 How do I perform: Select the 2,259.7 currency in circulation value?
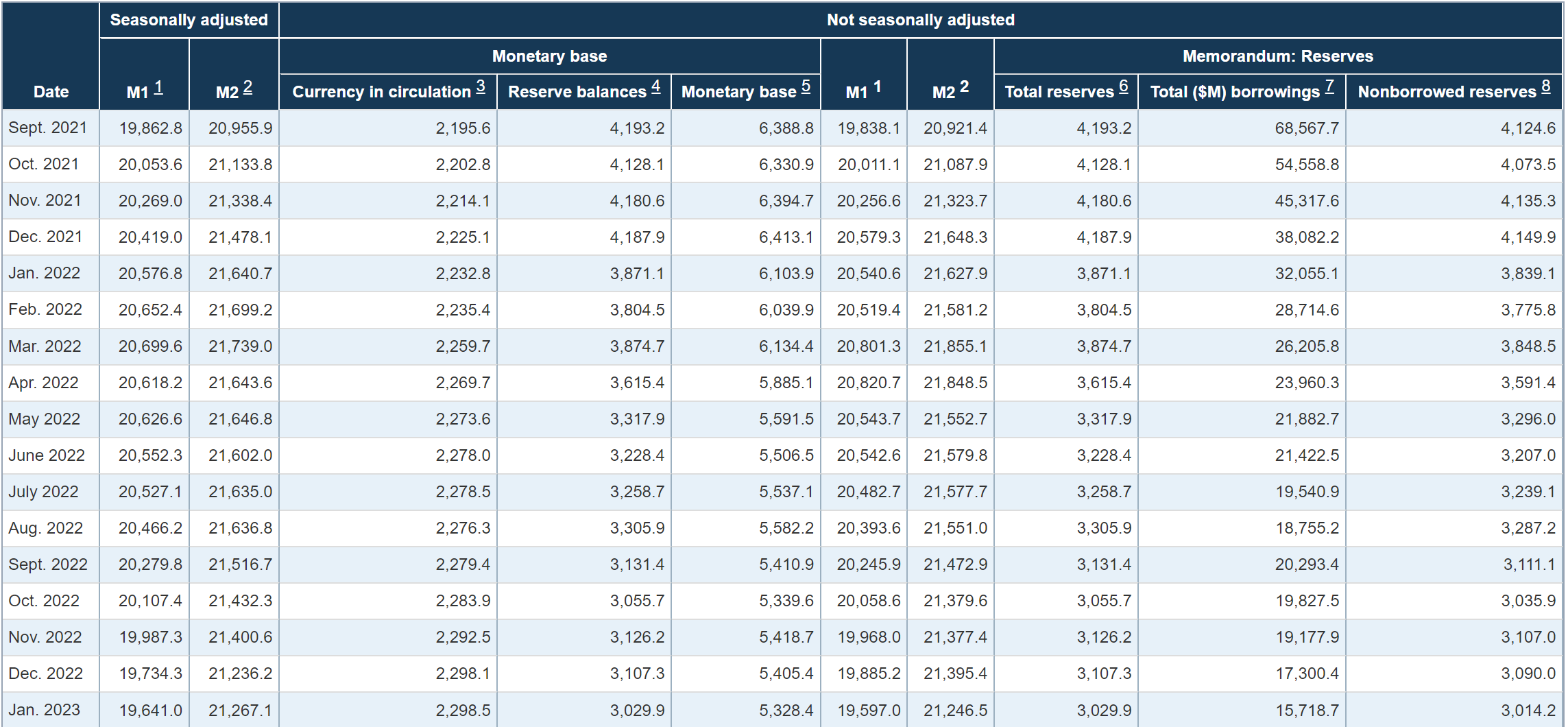click(463, 346)
